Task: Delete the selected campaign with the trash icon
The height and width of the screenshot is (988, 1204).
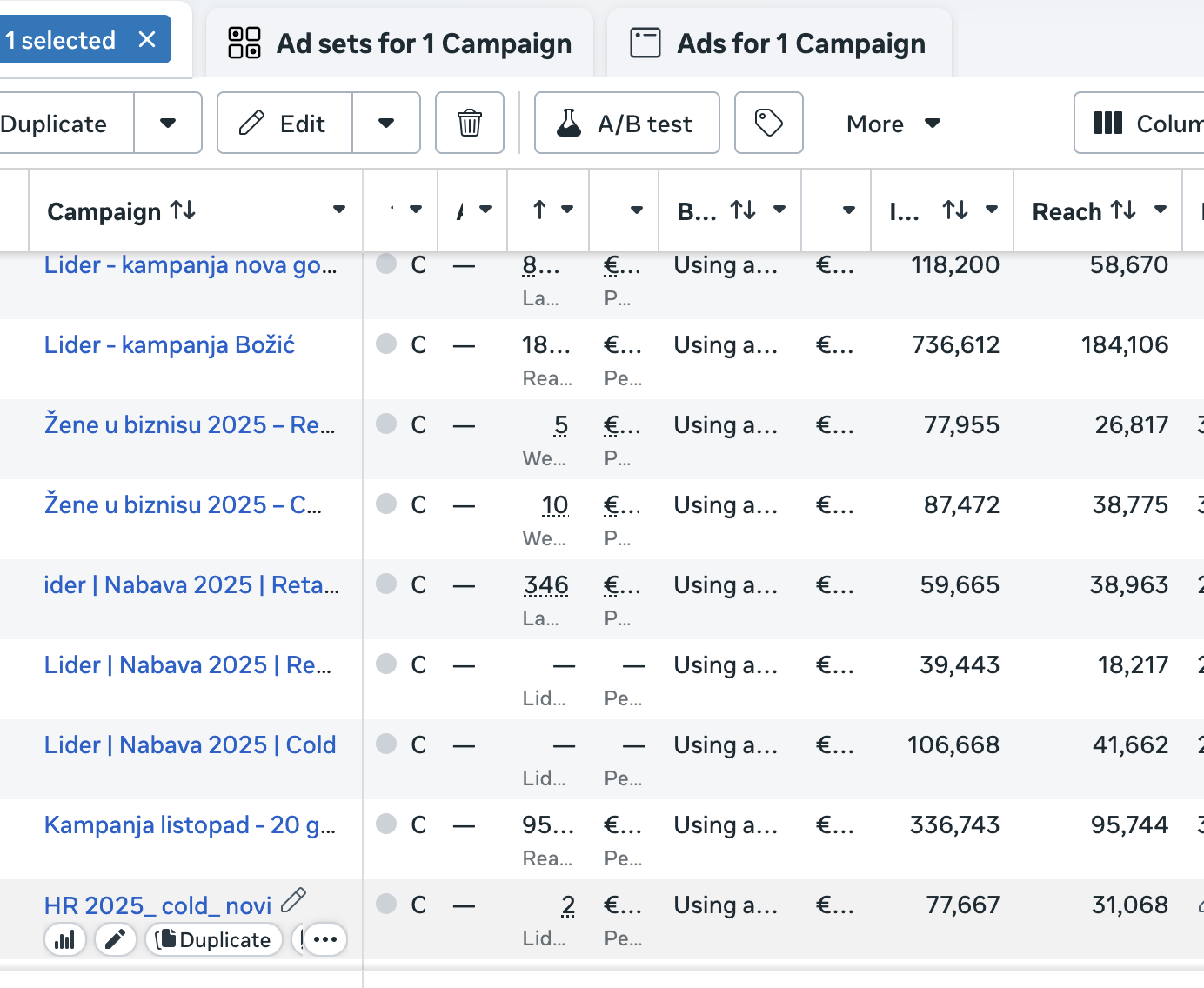Action: pyautogui.click(x=470, y=123)
